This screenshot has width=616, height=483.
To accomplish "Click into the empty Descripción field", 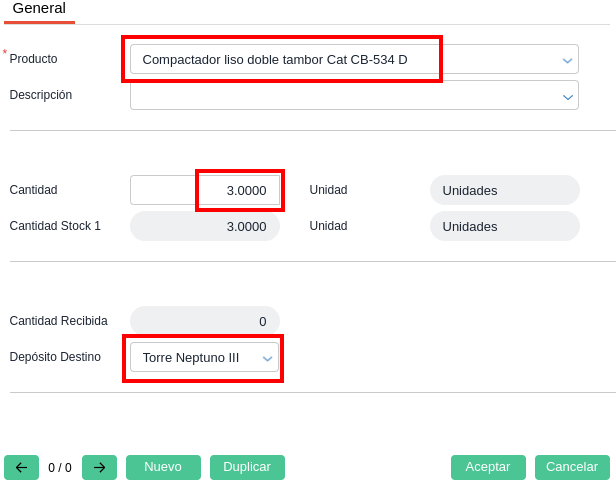I will (340, 95).
